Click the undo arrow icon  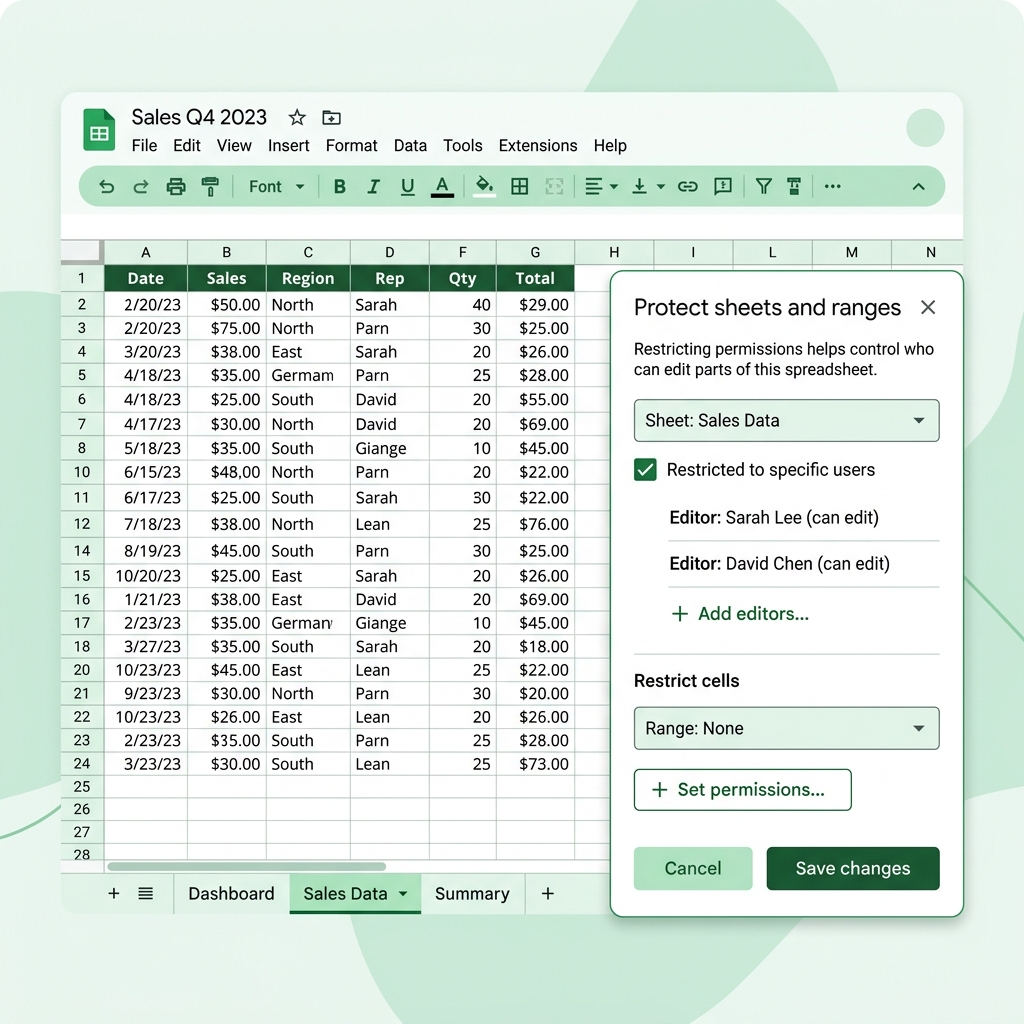[x=106, y=187]
